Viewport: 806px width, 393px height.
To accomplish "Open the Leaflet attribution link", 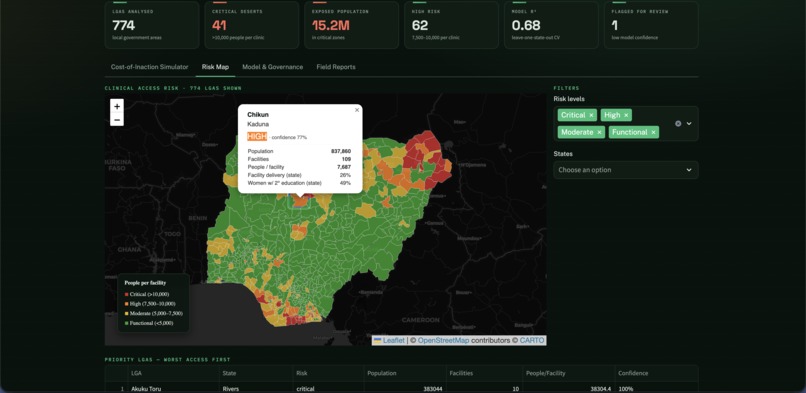I will pyautogui.click(x=394, y=340).
